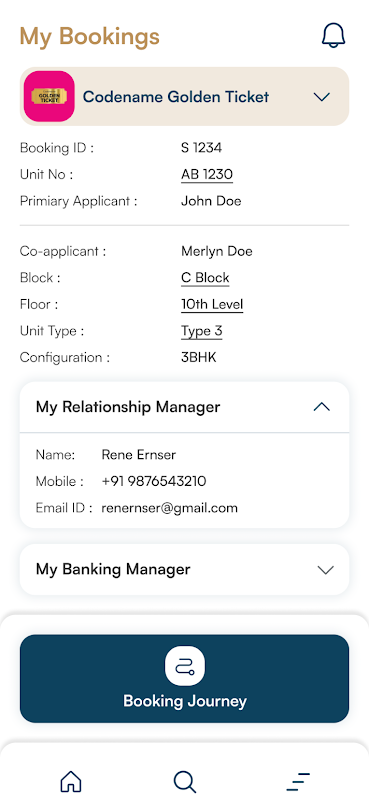Tap the route icon above Booking Journey
The height and width of the screenshot is (800, 369).
(185, 666)
